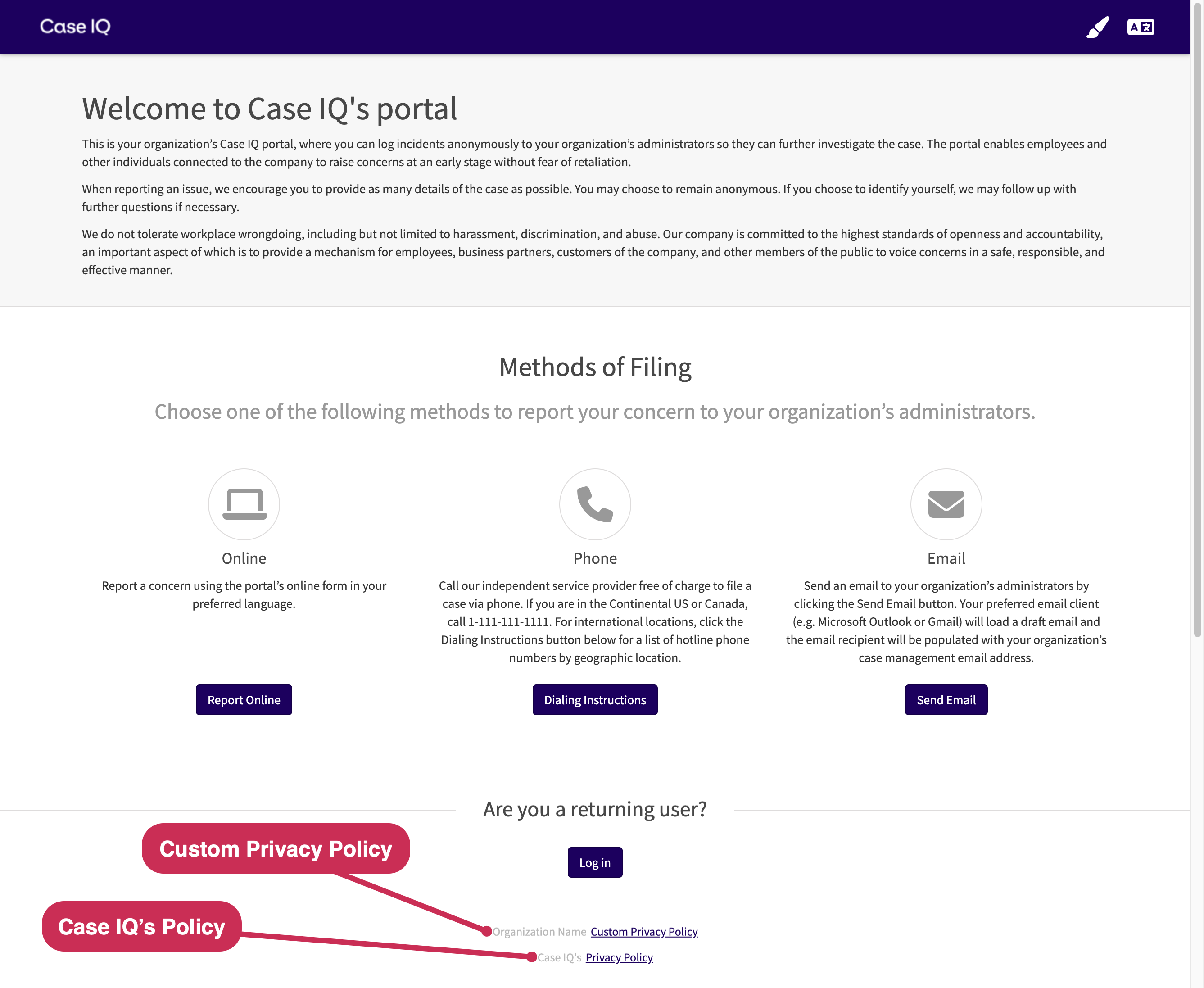
Task: Click the Send Email button
Action: click(946, 699)
